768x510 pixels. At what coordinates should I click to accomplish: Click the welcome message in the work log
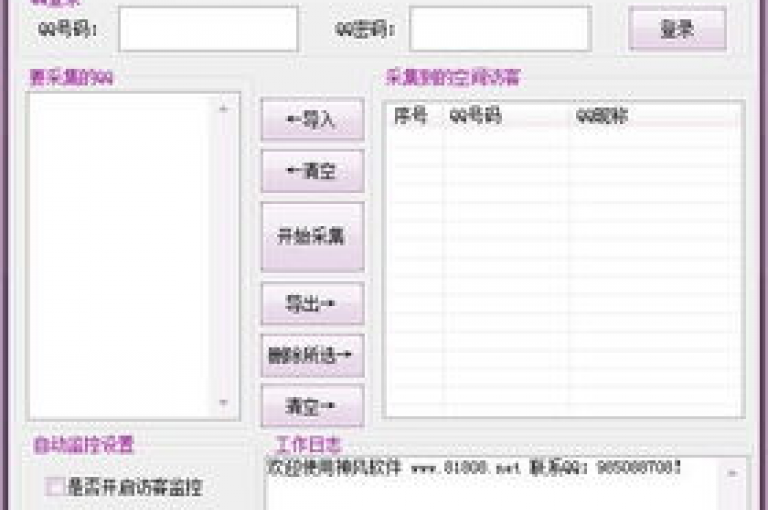[x=474, y=467]
